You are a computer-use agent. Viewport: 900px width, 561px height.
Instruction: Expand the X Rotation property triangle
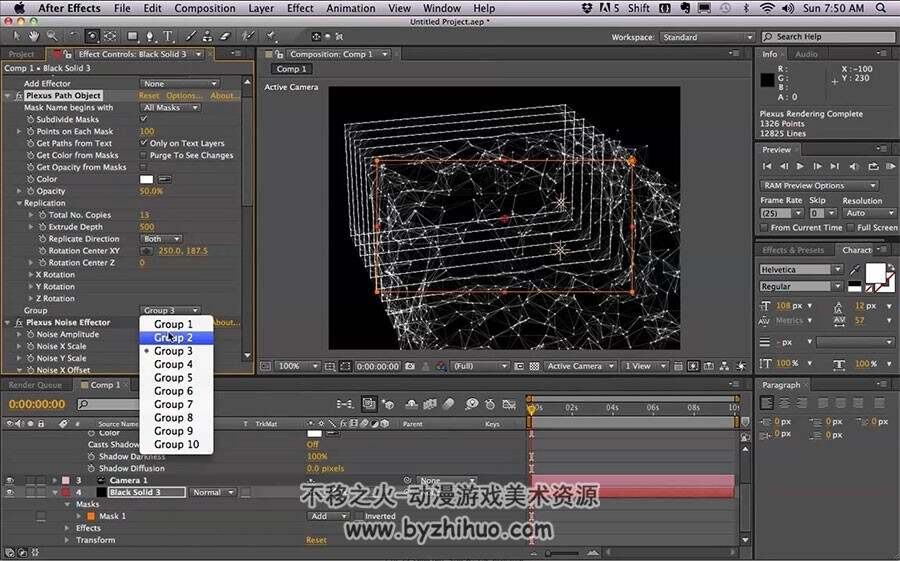[x=31, y=274]
